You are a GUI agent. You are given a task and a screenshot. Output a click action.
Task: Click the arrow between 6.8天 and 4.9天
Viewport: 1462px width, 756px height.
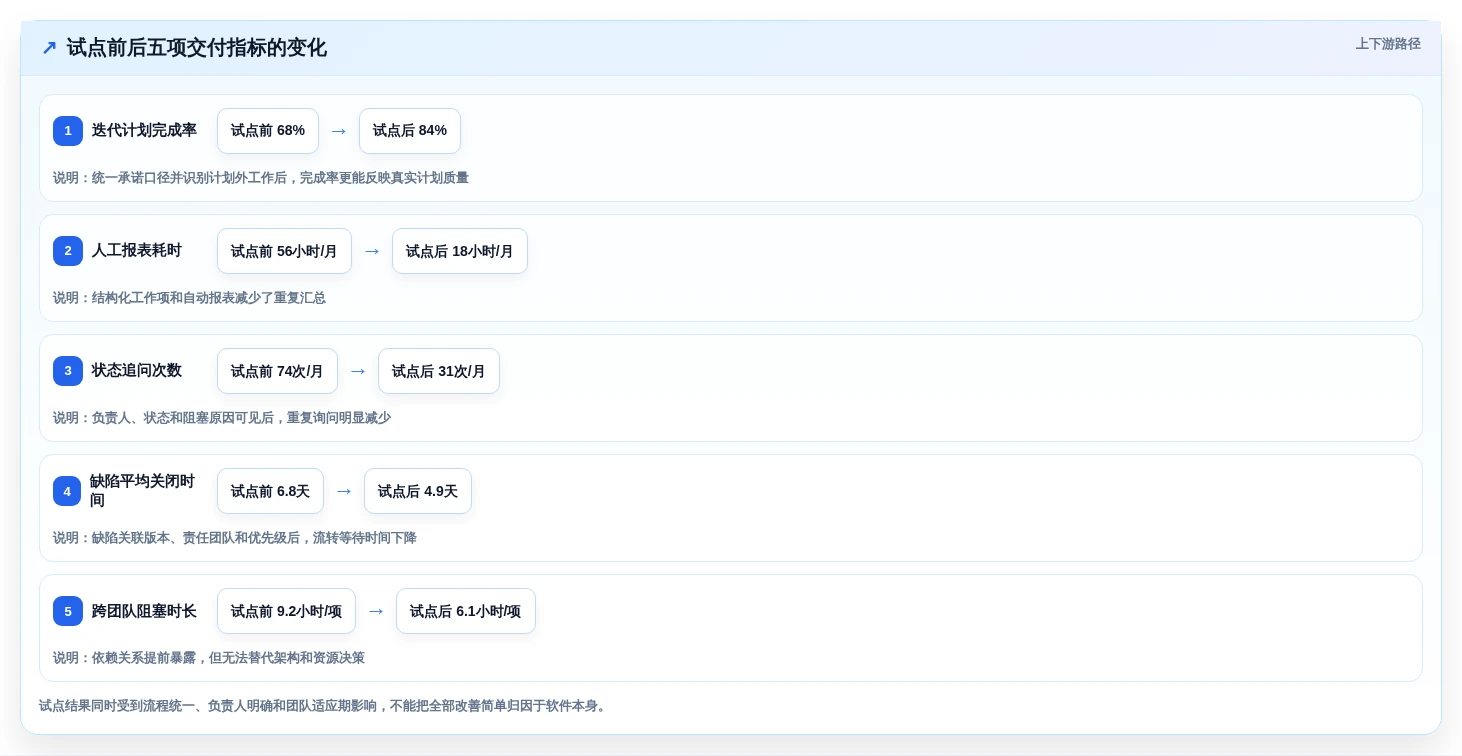(344, 491)
